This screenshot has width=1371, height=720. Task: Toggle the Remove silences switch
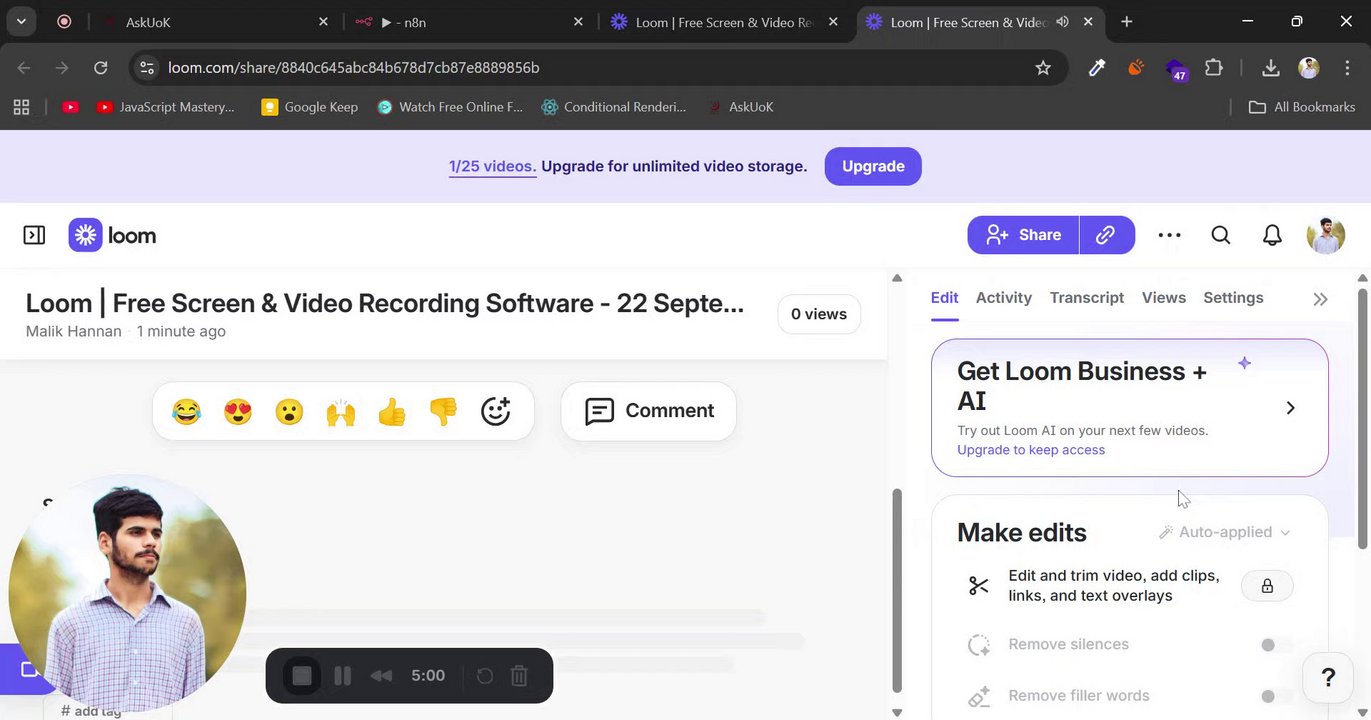(x=1275, y=645)
